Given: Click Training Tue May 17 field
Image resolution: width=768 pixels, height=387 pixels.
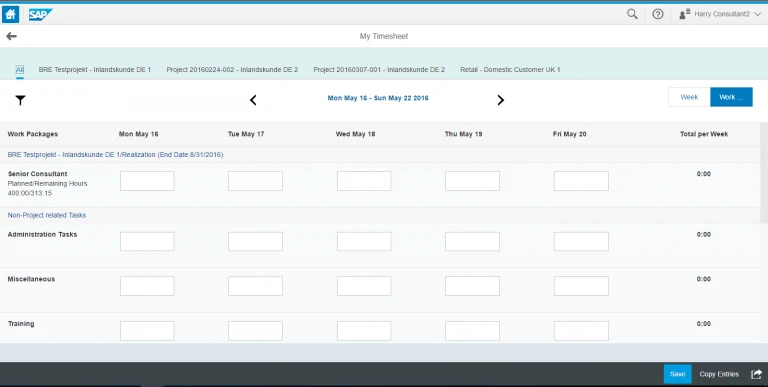Looking at the screenshot, I should coord(255,331).
